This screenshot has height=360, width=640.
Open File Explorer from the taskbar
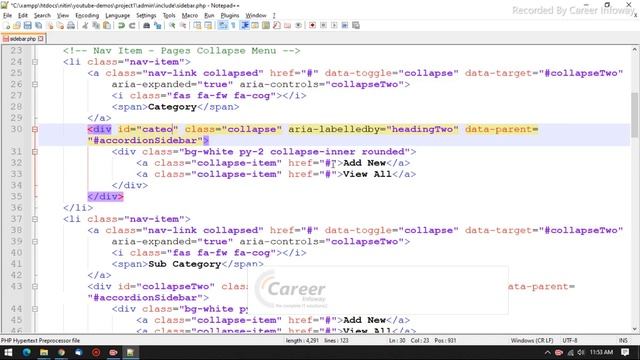click(44, 352)
